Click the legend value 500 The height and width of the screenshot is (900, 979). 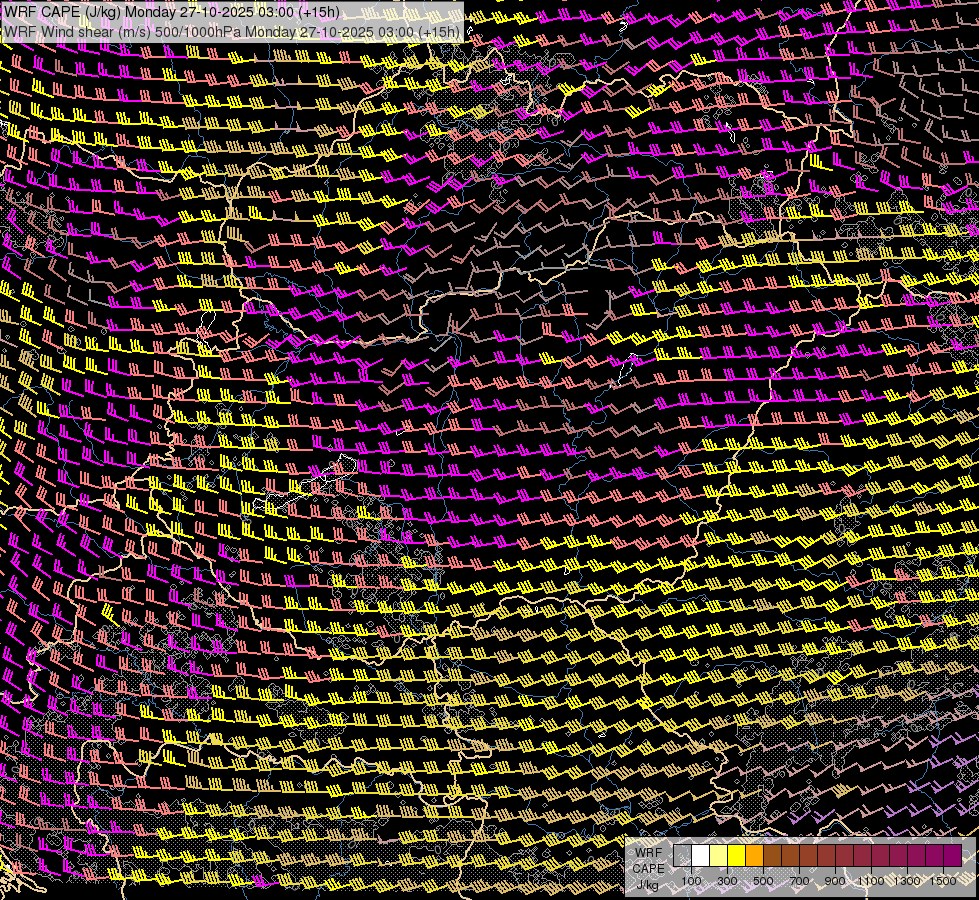point(763,881)
